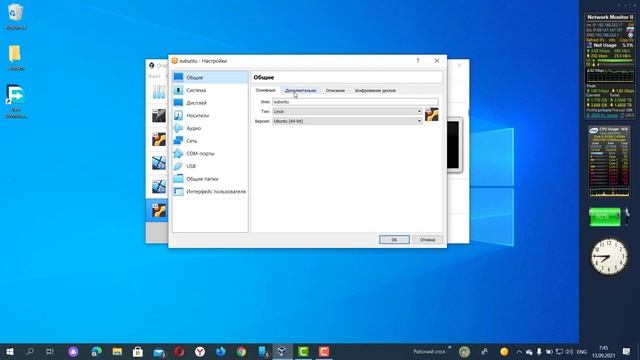640x360 pixels.
Task: Switch to the Основные tab
Action: point(265,90)
